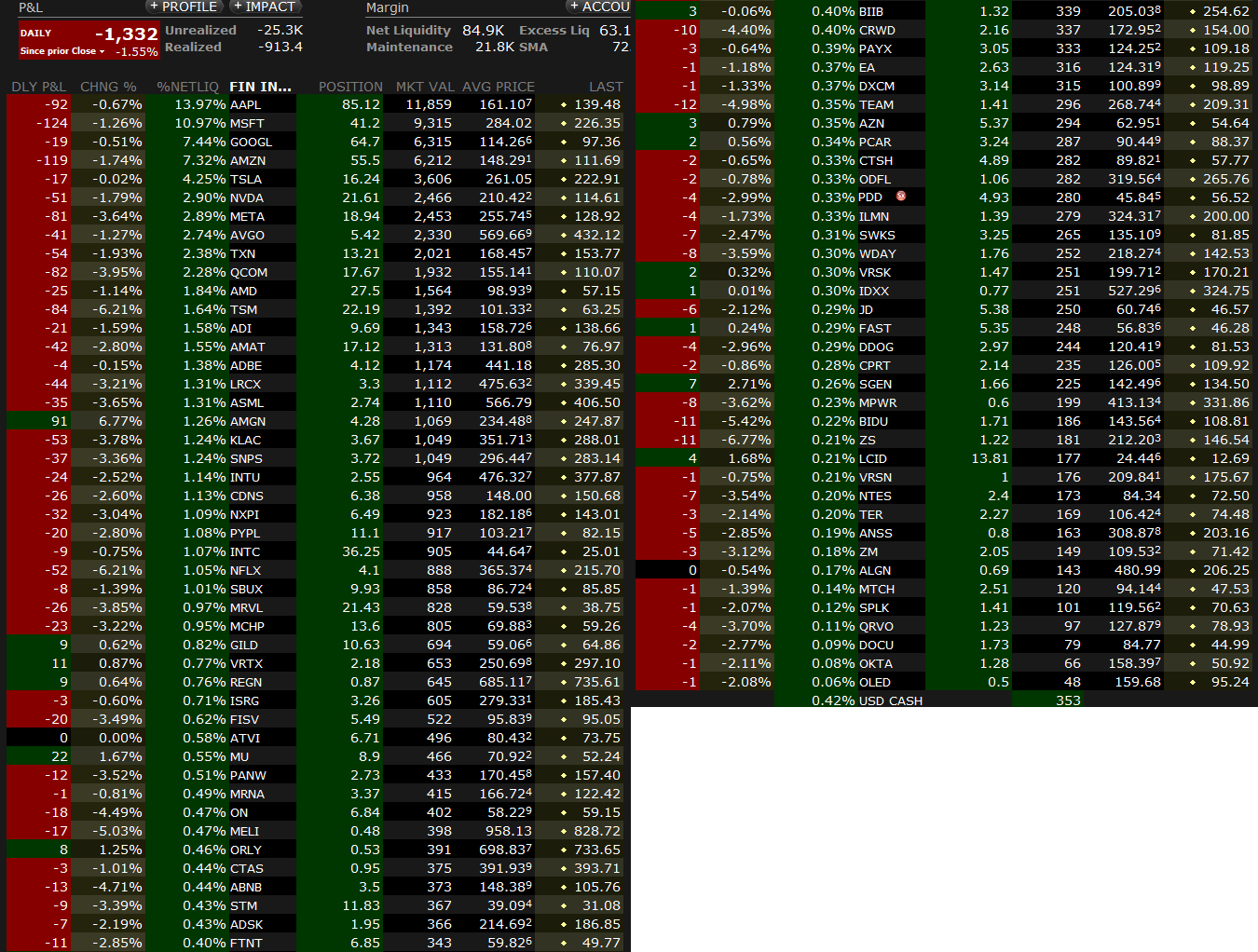Viewport: 1258px width, 952px height.
Task: Expand the 'Since prior Close' dropdown
Action: point(62,51)
